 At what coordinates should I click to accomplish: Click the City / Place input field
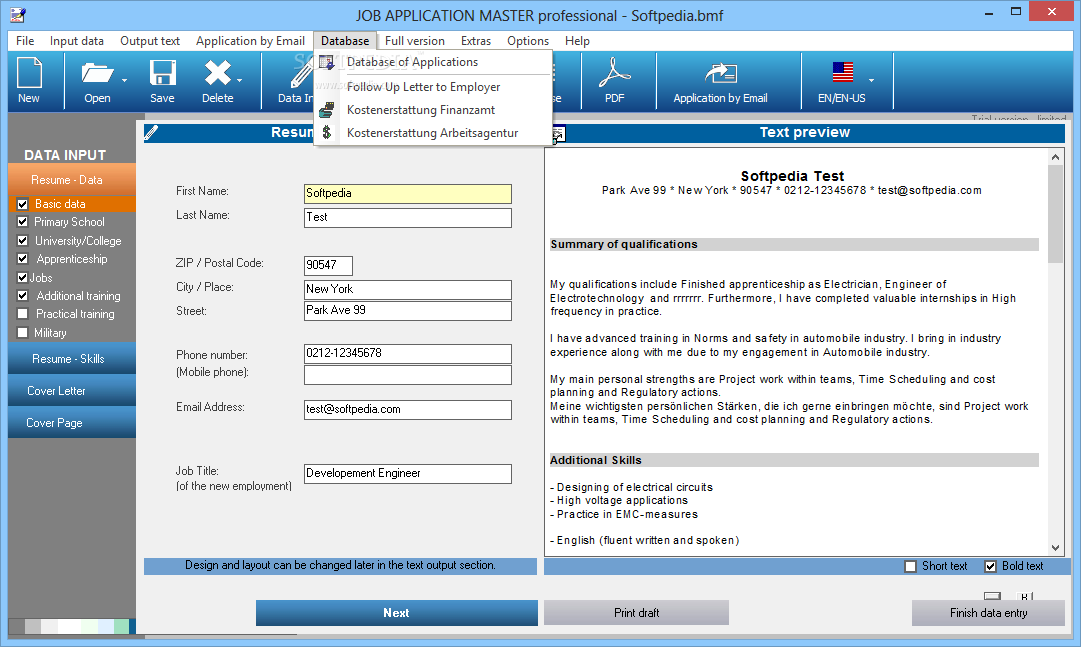pyautogui.click(x=407, y=289)
